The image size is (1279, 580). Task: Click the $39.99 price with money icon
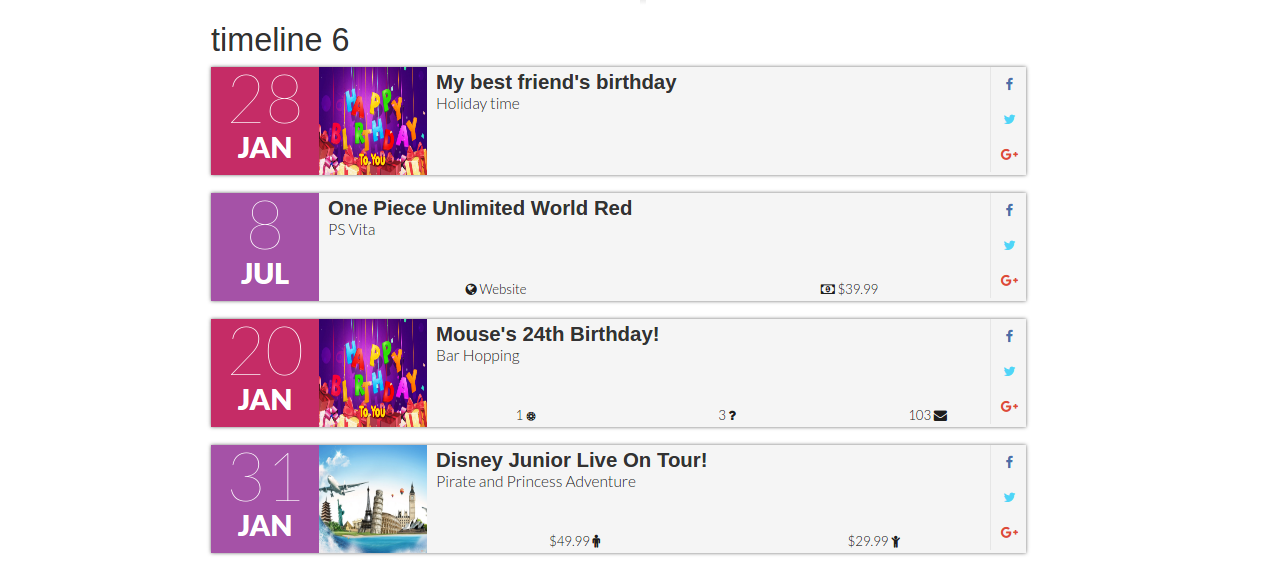(x=849, y=289)
